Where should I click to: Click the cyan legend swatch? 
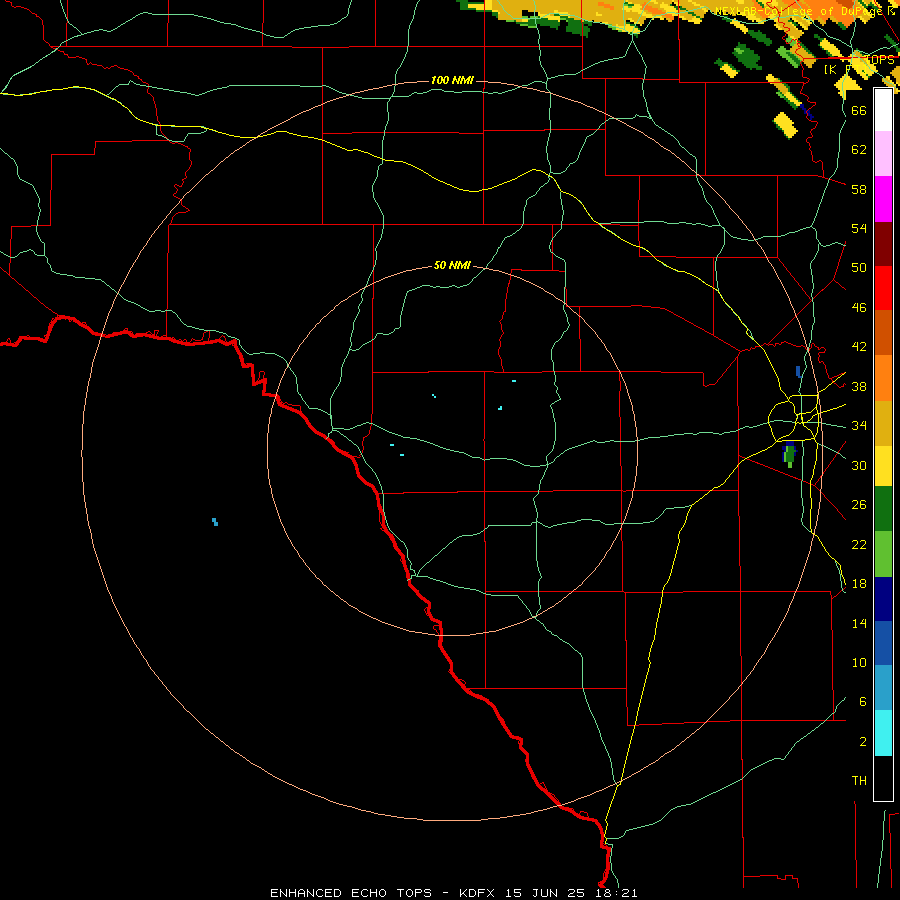(x=883, y=733)
